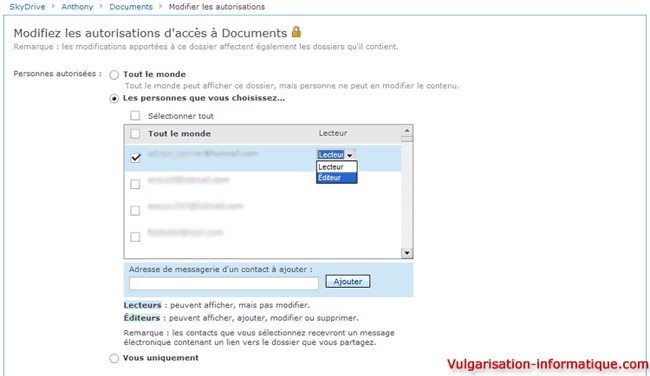Select the 'Tout le monde' radio option
The height and width of the screenshot is (376, 650).
(114, 75)
